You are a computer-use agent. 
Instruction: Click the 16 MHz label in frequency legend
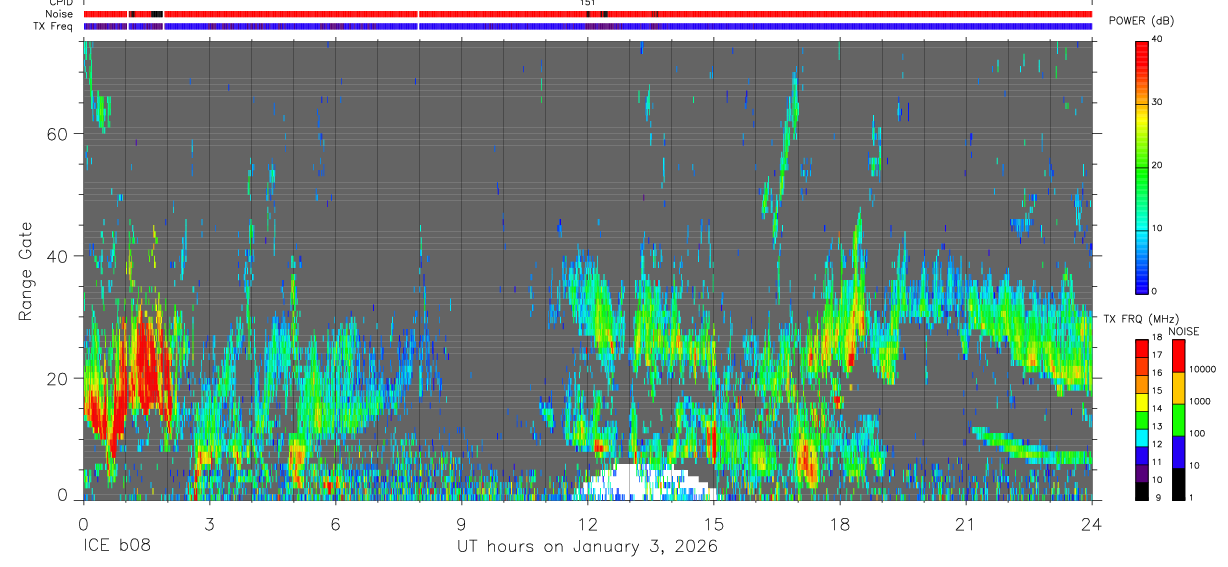tap(1156, 373)
